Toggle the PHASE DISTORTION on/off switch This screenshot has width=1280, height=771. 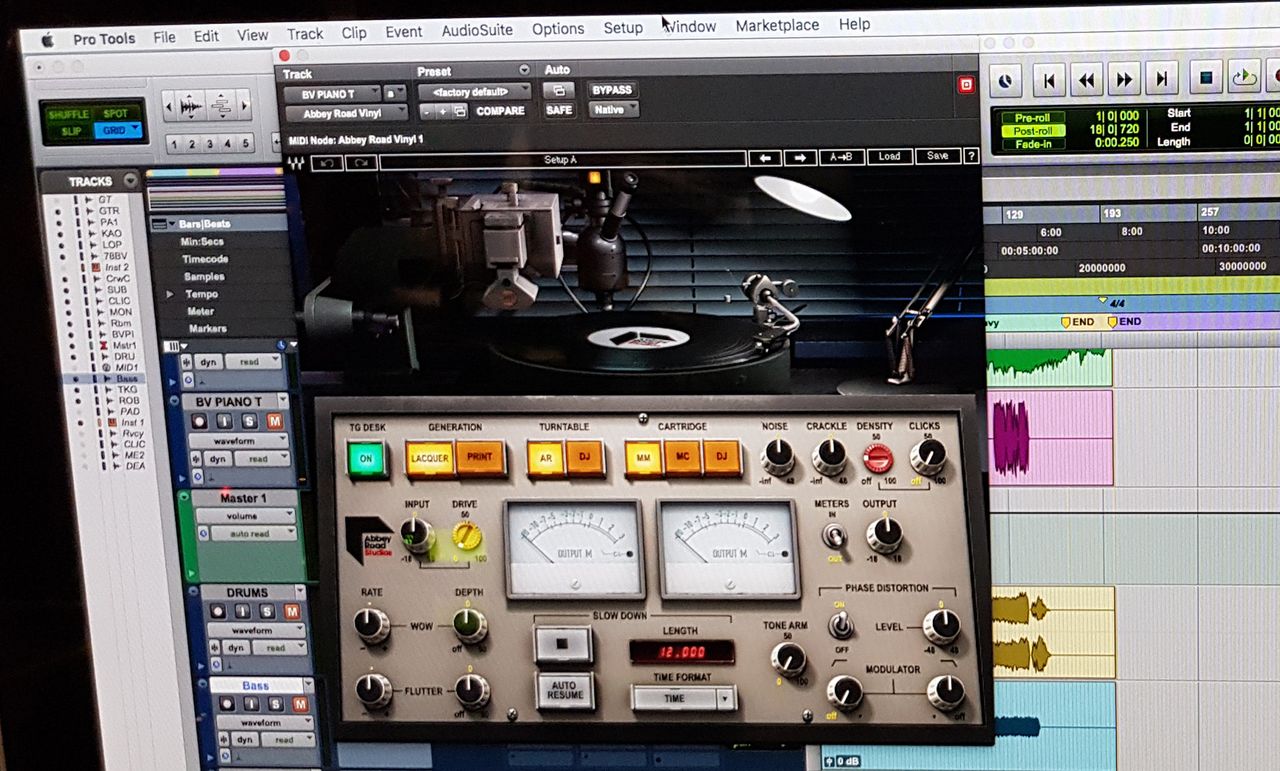(841, 626)
